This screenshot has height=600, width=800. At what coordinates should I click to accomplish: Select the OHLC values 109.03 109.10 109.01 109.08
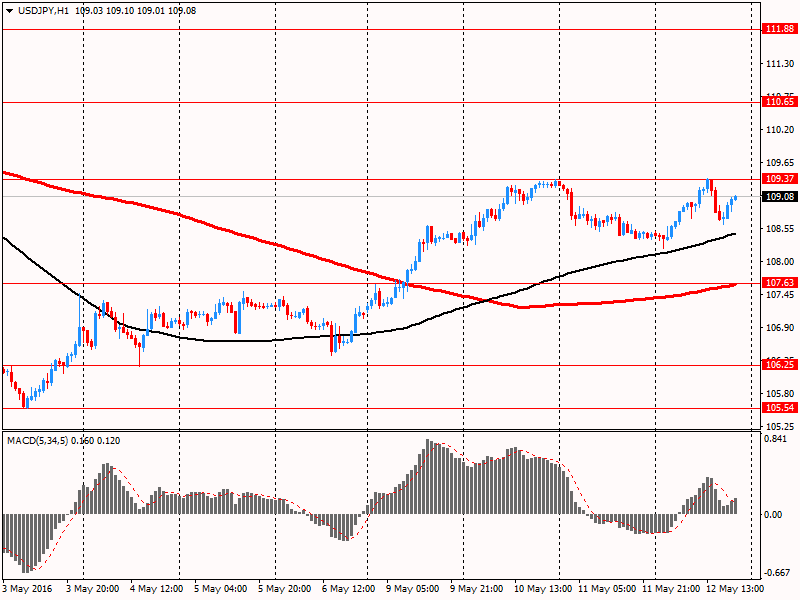pos(136,11)
